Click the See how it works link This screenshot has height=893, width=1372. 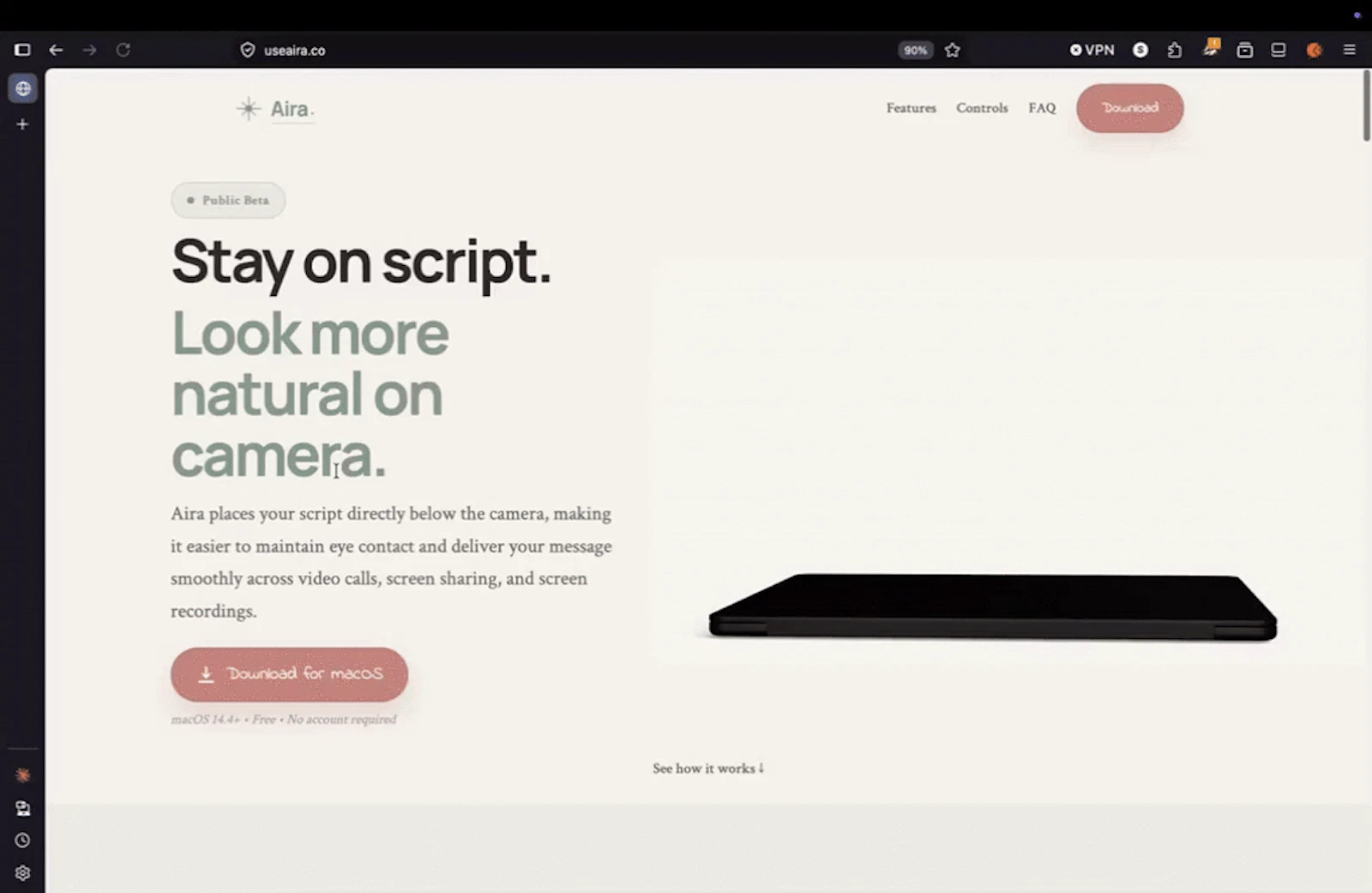pos(708,769)
